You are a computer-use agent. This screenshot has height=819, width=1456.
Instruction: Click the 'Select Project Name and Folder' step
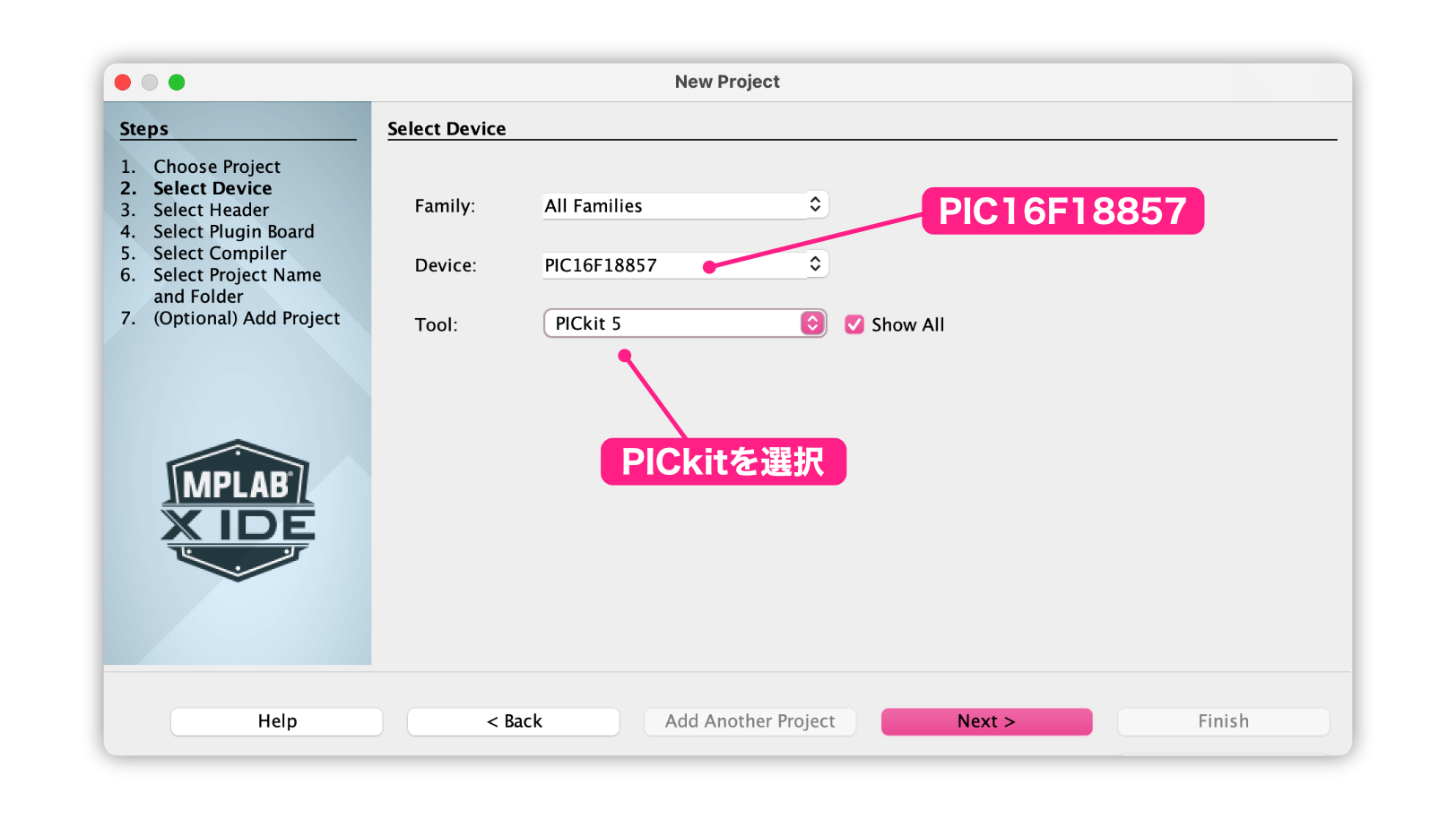click(x=238, y=286)
